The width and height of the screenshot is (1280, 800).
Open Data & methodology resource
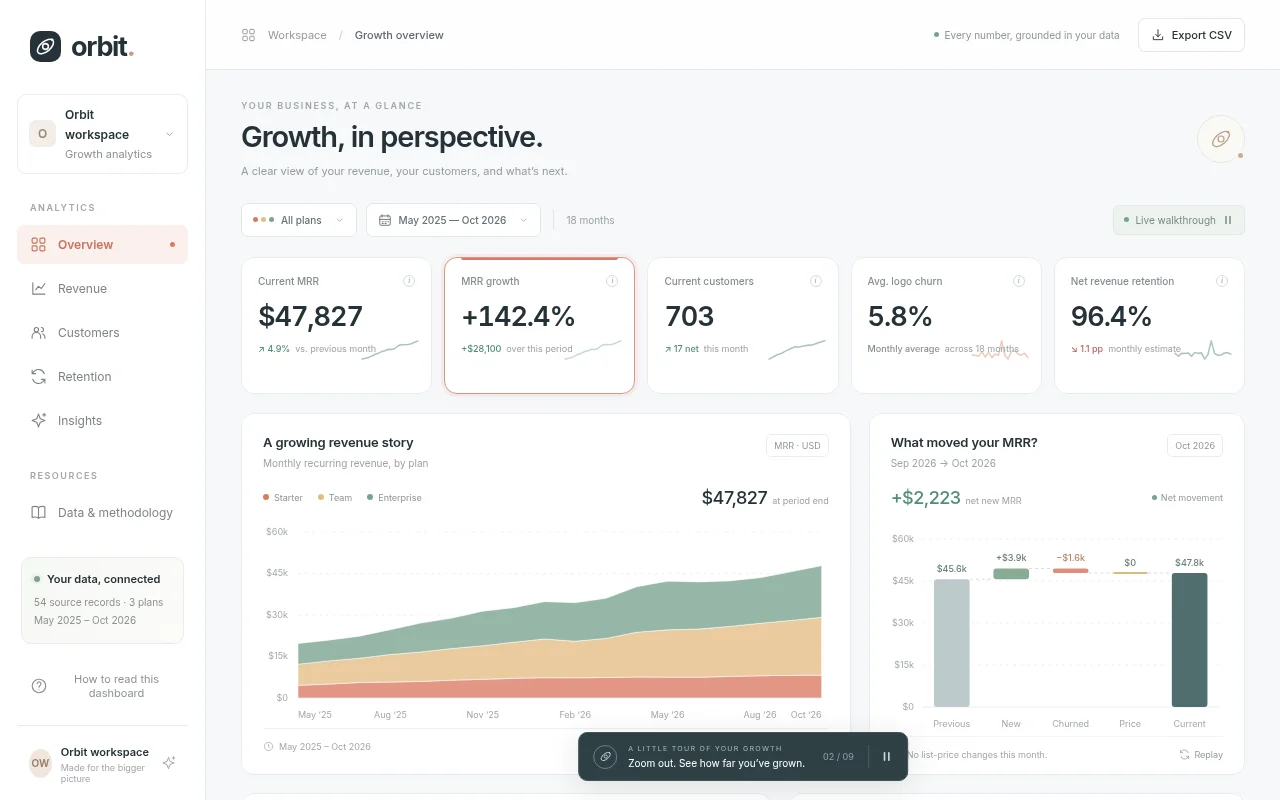coord(102,512)
